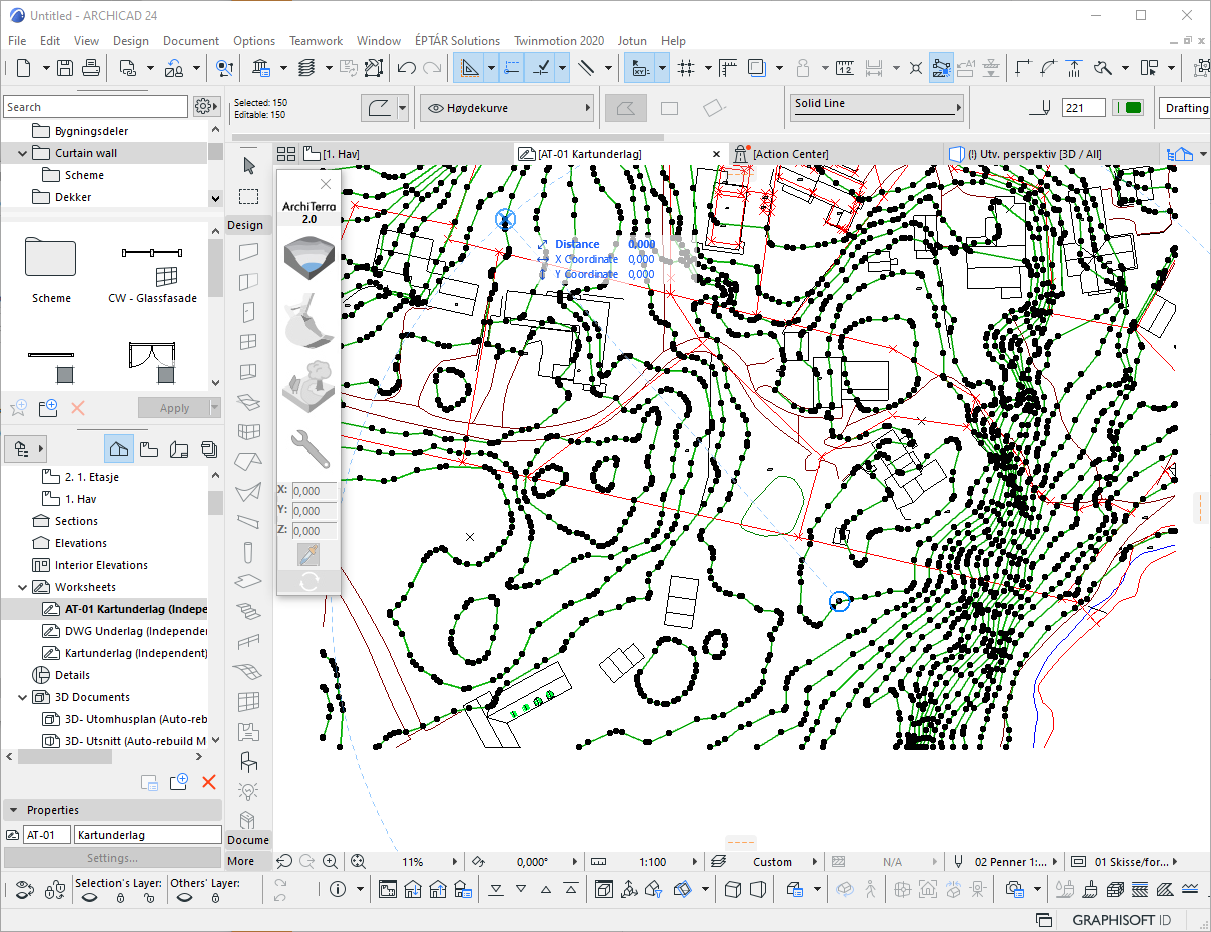This screenshot has width=1211, height=932.
Task: Open the Document menu
Action: (191, 41)
